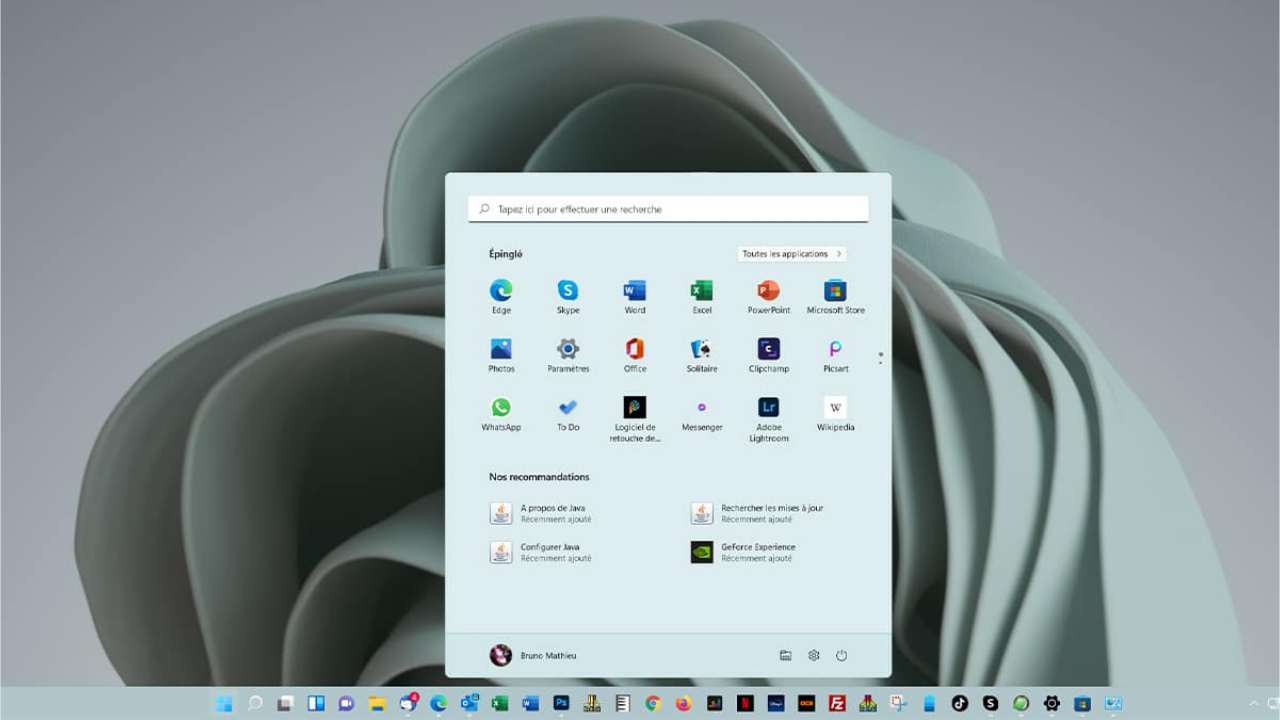The height and width of the screenshot is (720, 1280).
Task: Open settings gear next to power button
Action: 814,655
